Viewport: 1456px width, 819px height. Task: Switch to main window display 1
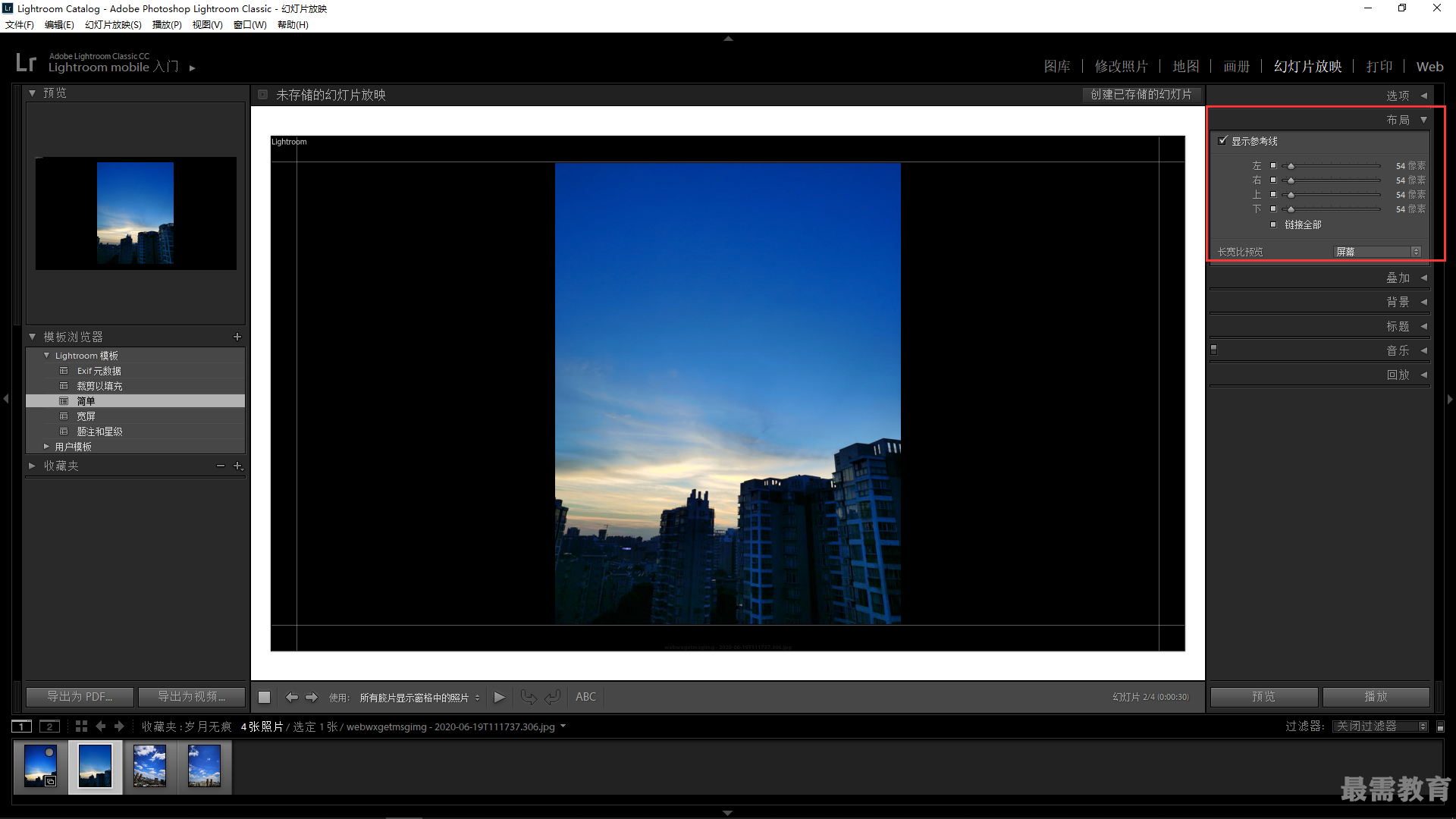pos(22,726)
